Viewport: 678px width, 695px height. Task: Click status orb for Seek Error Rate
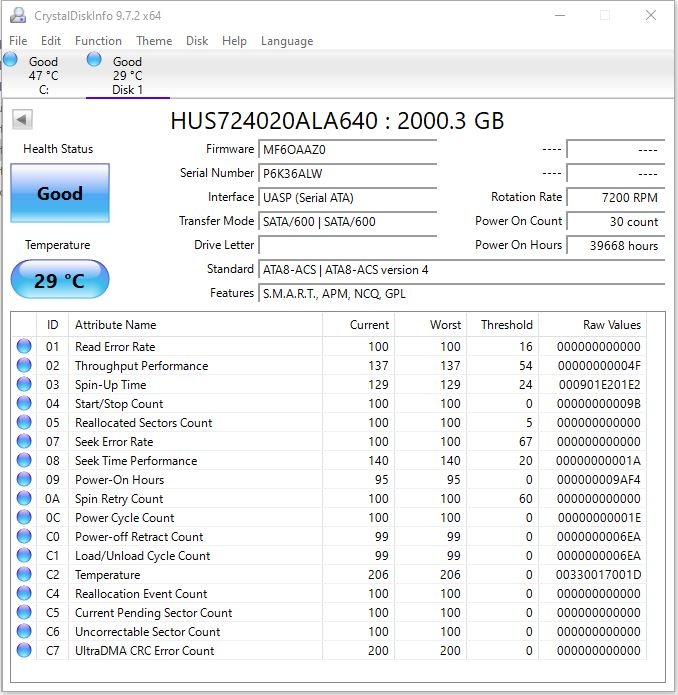[x=24, y=441]
